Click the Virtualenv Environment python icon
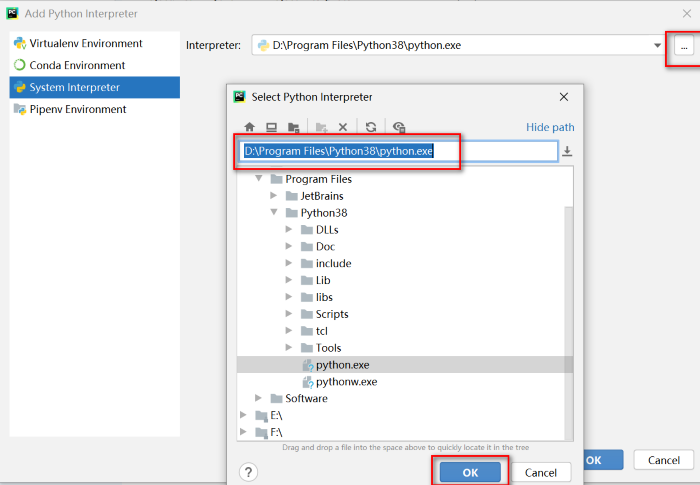700x485 pixels. (x=20, y=43)
